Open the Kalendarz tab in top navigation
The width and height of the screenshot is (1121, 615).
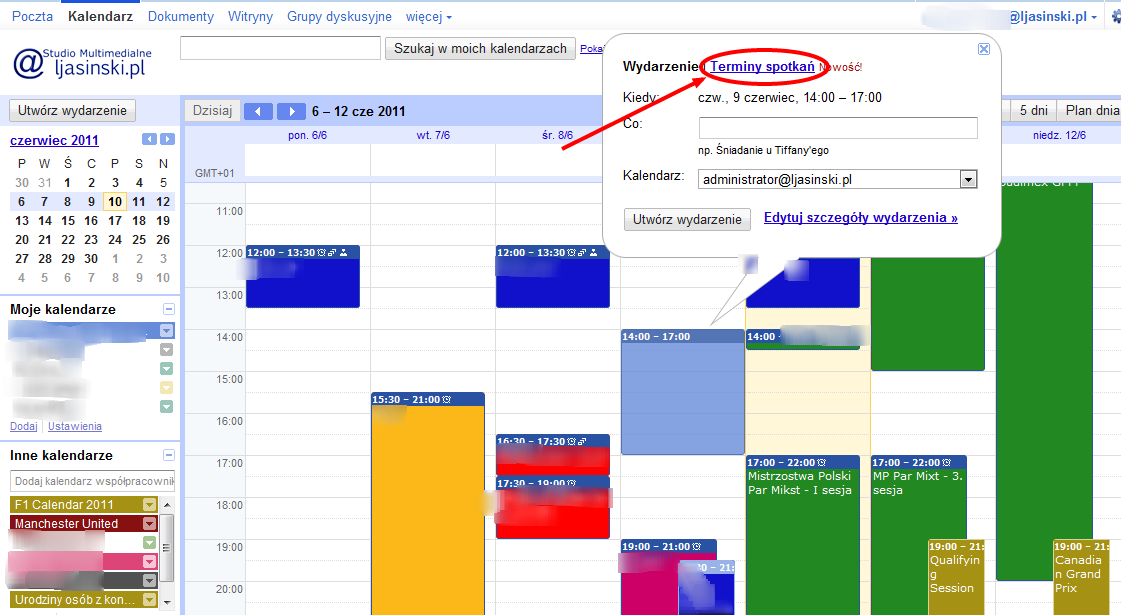tap(100, 16)
